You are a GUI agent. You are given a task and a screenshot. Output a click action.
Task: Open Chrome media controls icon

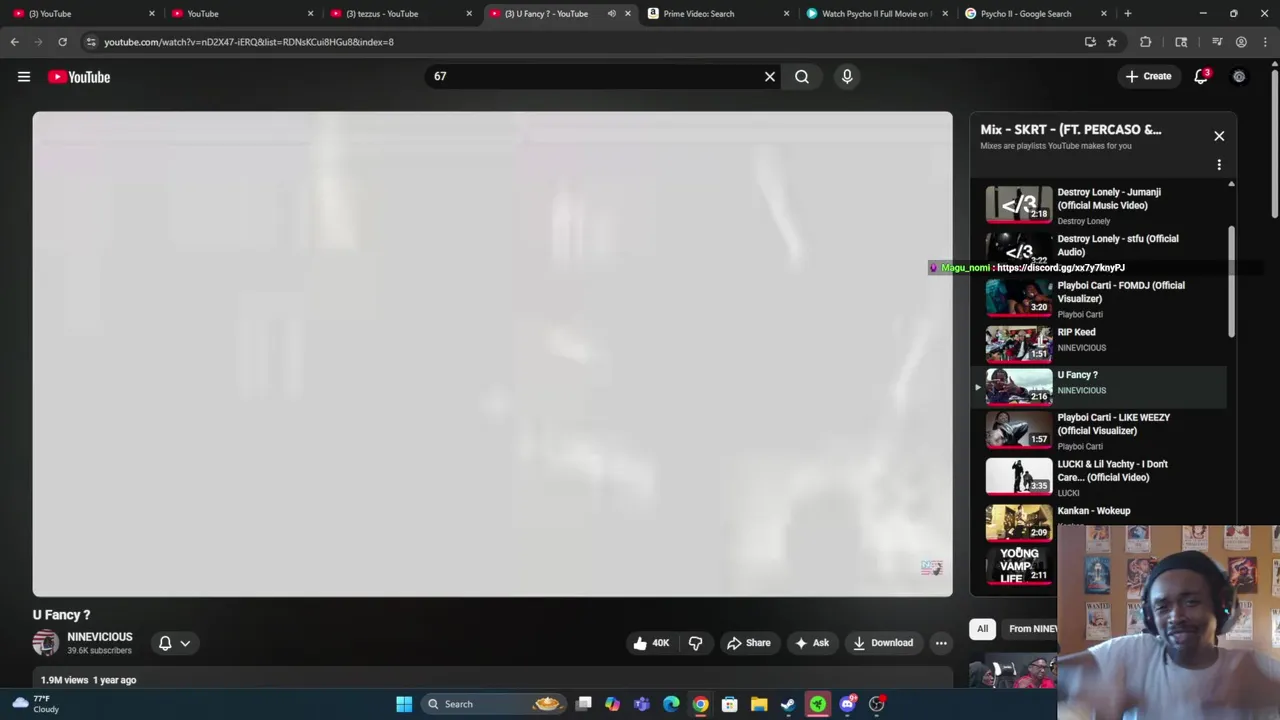click(x=1217, y=42)
